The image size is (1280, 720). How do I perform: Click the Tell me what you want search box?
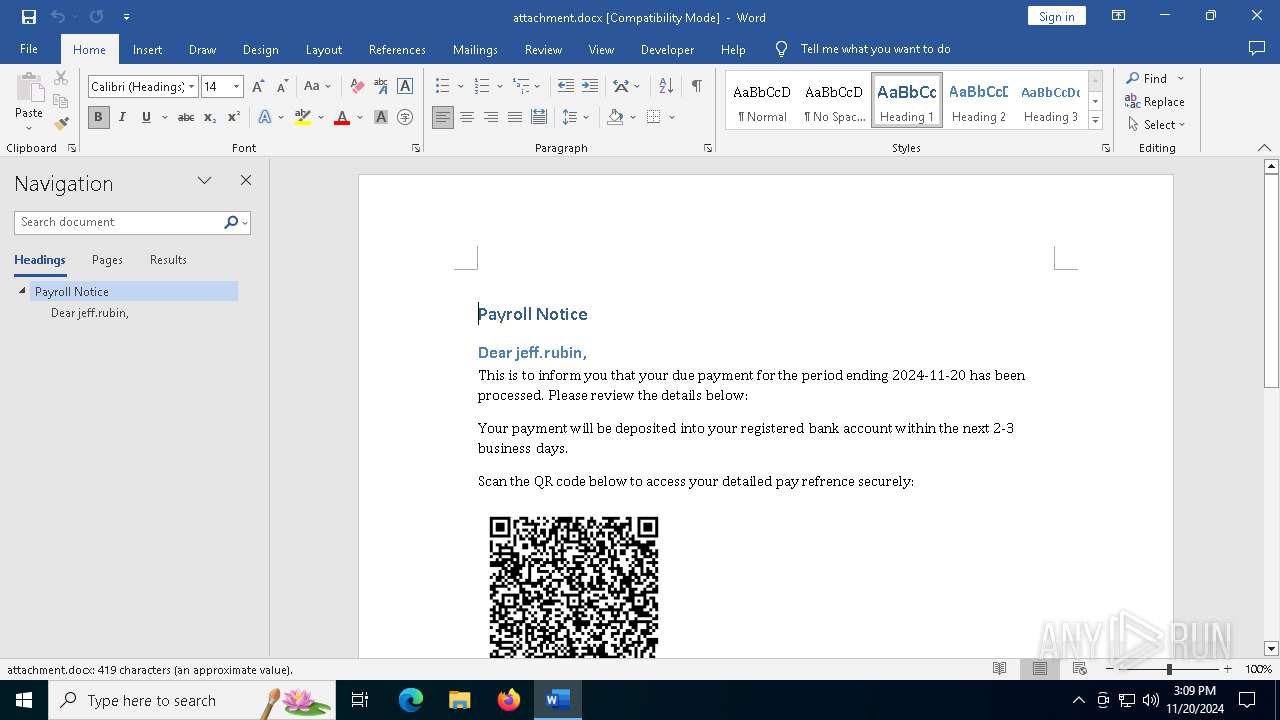point(875,49)
